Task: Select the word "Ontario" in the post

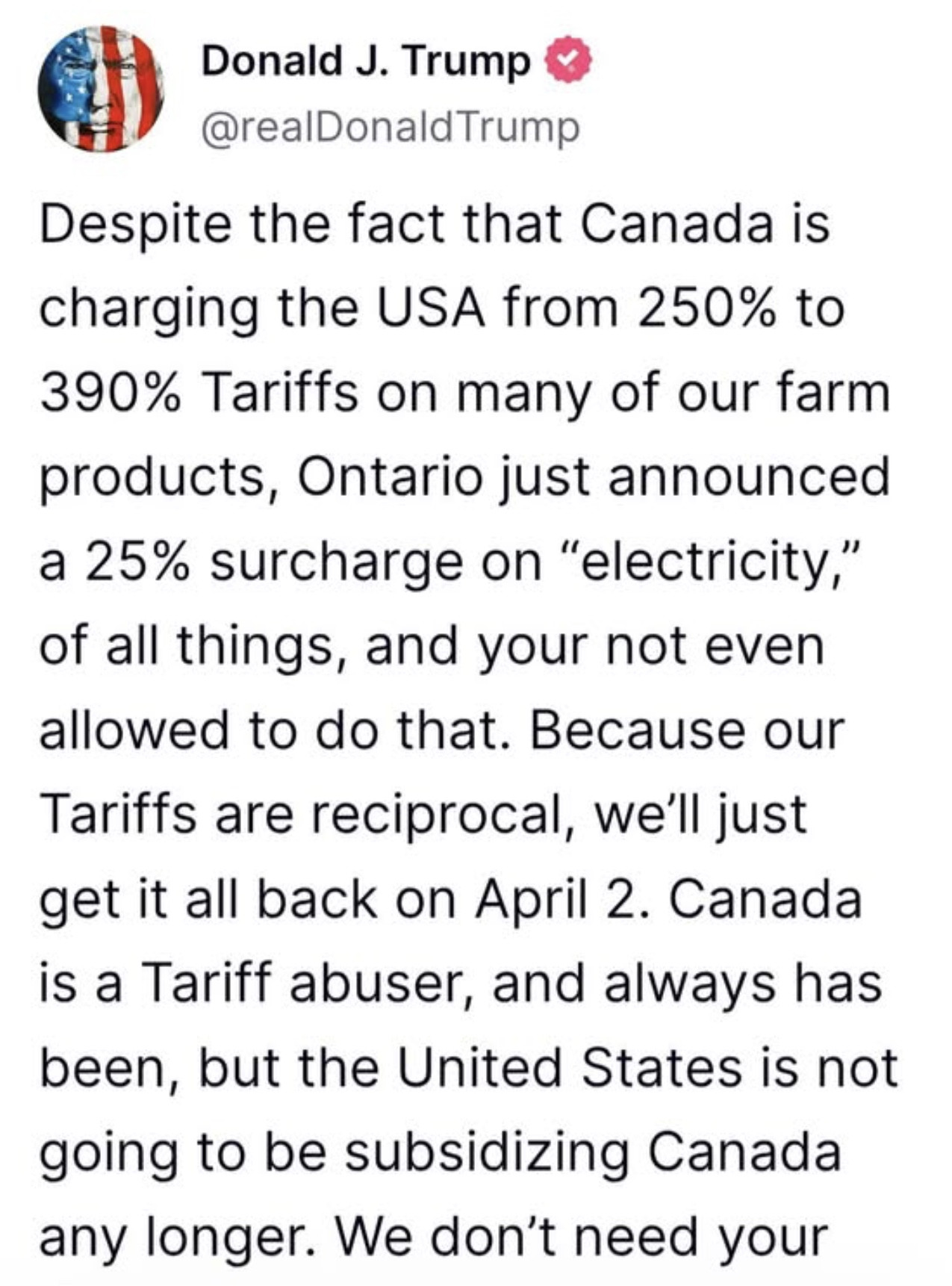Action: click(x=389, y=476)
